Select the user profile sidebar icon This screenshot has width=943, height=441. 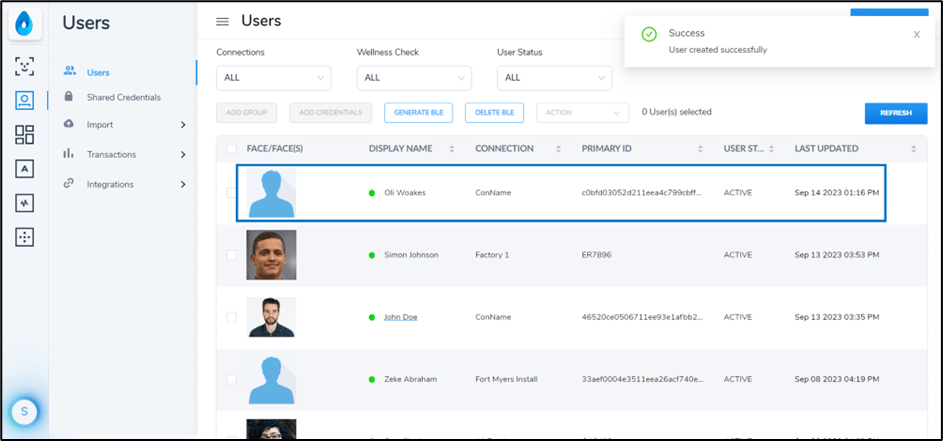tap(25, 100)
